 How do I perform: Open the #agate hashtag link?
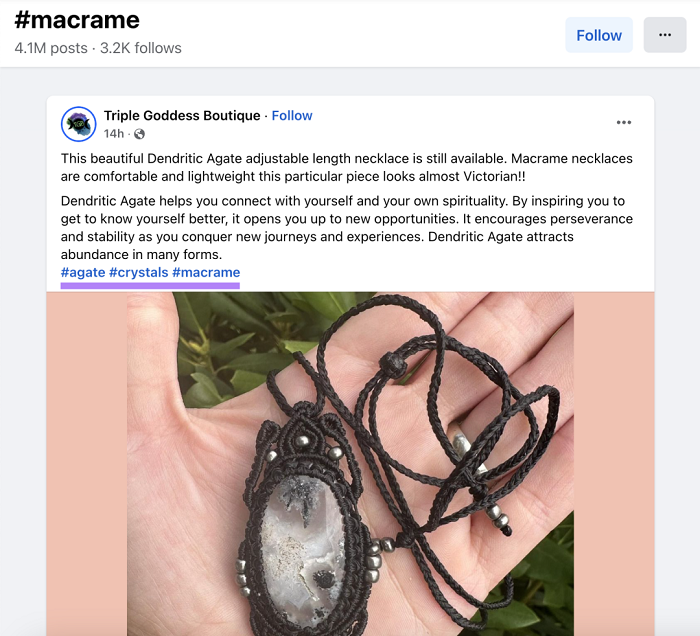click(83, 272)
